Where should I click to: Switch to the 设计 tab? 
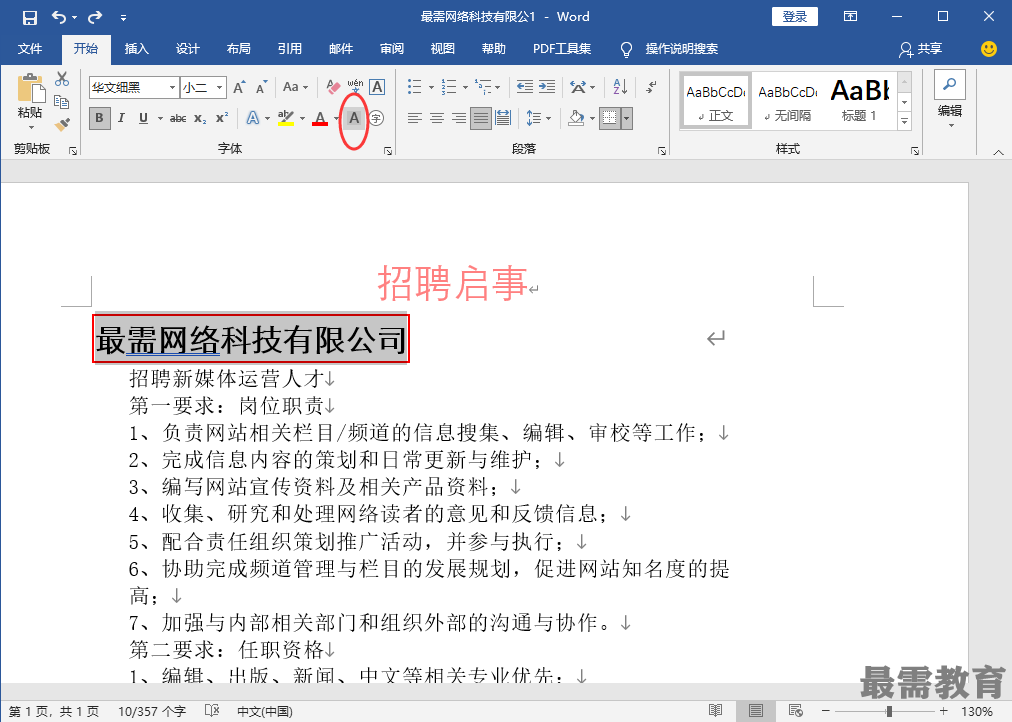pos(187,49)
